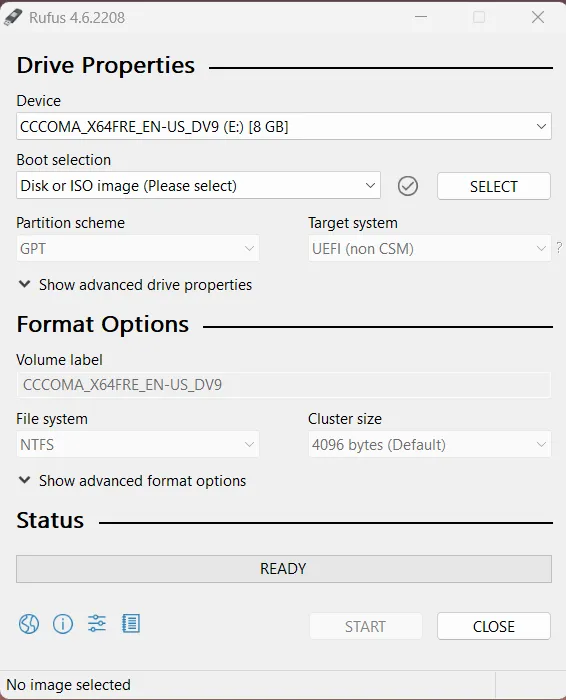The width and height of the screenshot is (566, 700).
Task: Open the File system NTFS dropdown
Action: click(x=137, y=444)
